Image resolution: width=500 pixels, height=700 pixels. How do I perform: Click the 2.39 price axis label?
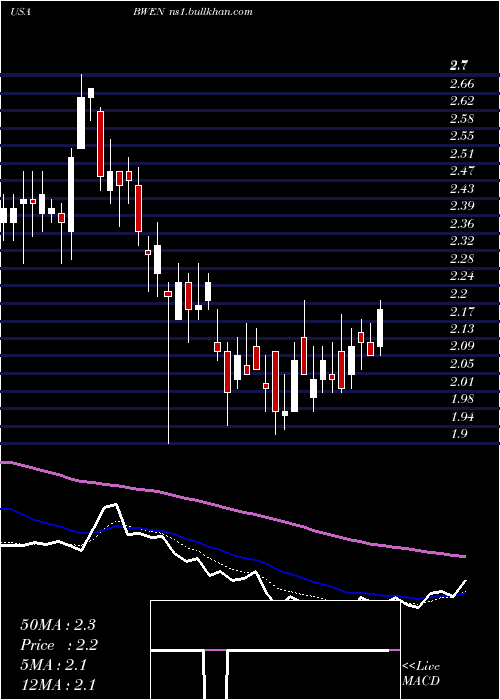pos(462,206)
